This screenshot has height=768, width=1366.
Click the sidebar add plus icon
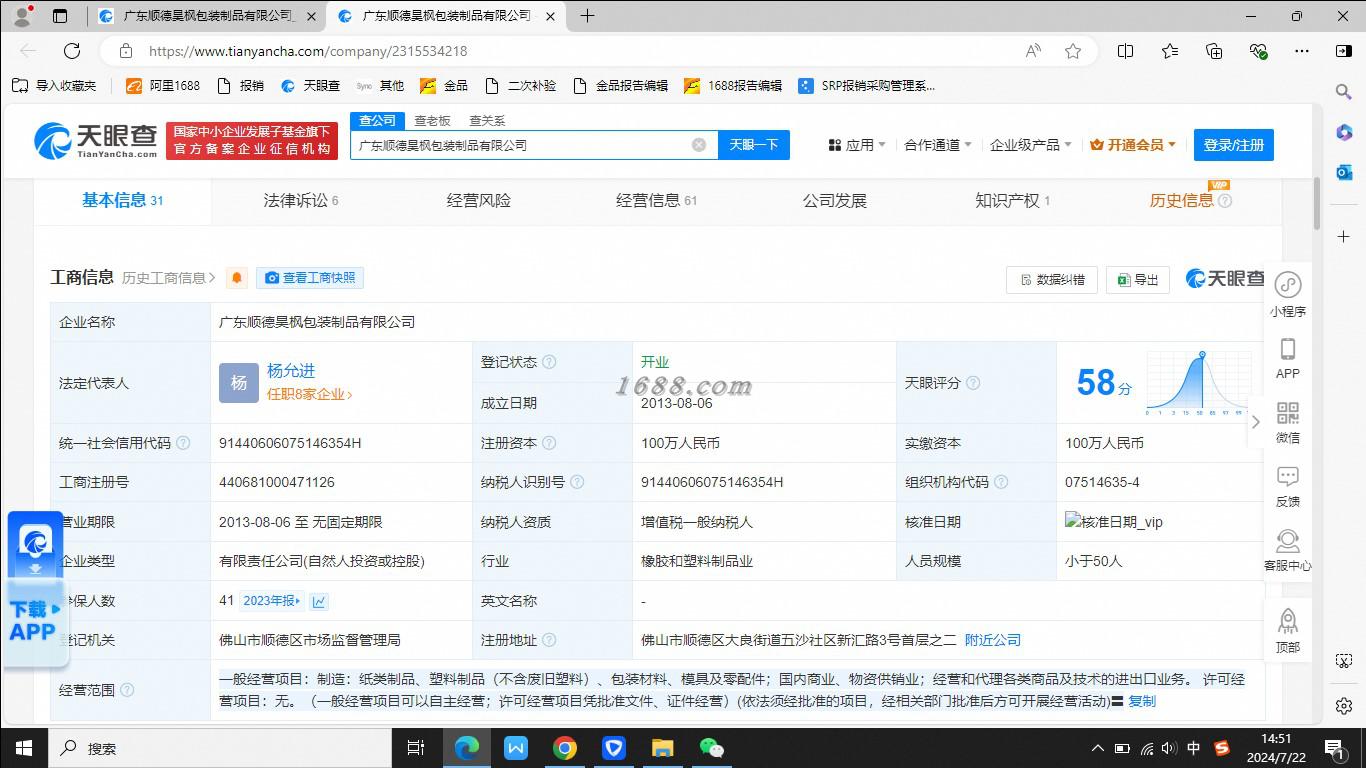pos(1344,237)
